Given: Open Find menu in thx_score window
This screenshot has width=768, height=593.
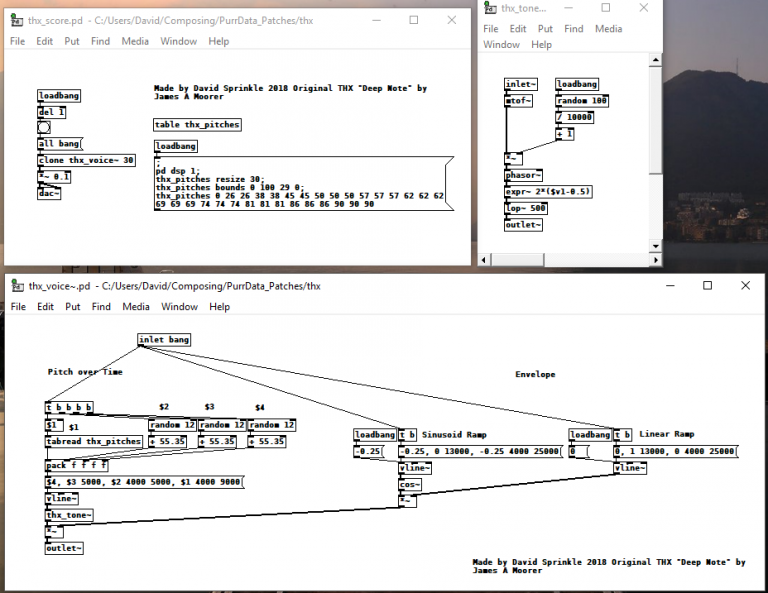Looking at the screenshot, I should (x=100, y=41).
